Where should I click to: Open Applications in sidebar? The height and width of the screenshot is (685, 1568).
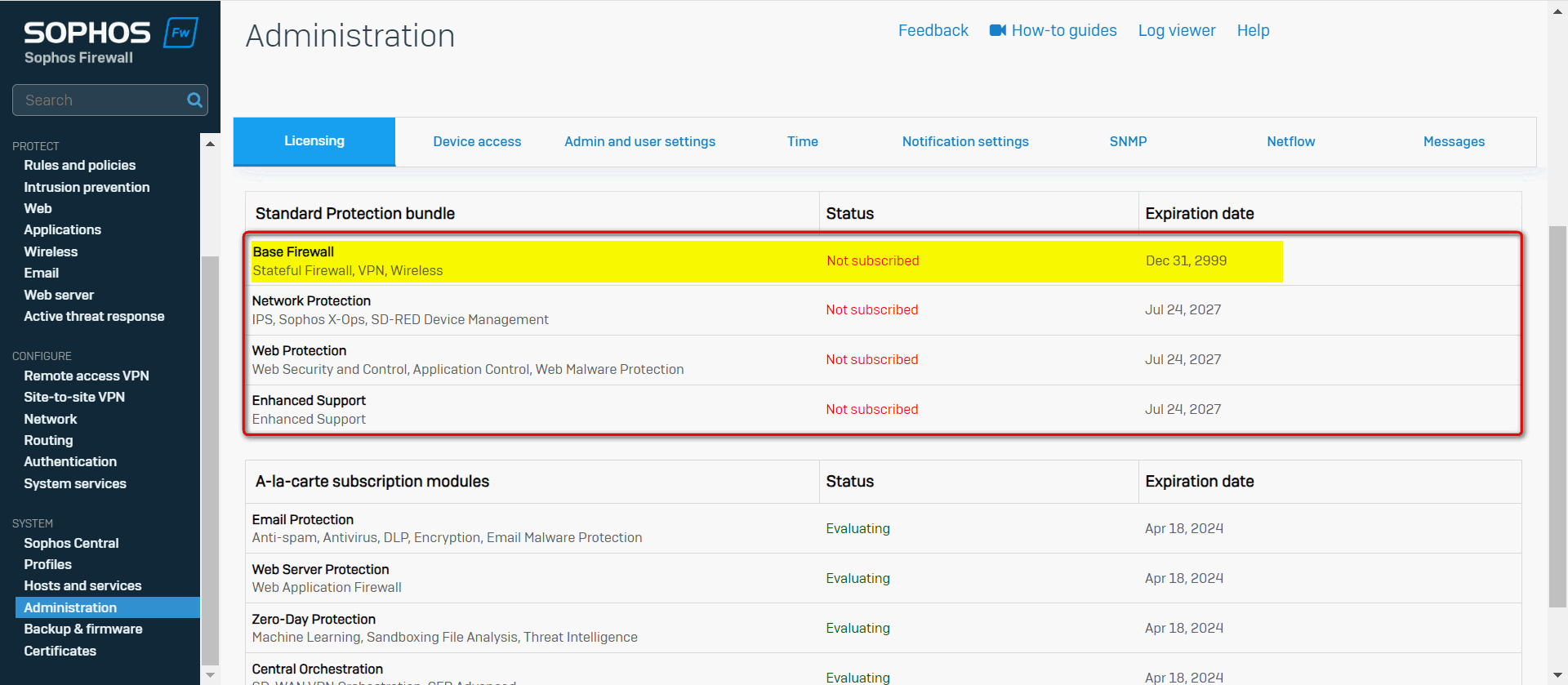tap(62, 229)
